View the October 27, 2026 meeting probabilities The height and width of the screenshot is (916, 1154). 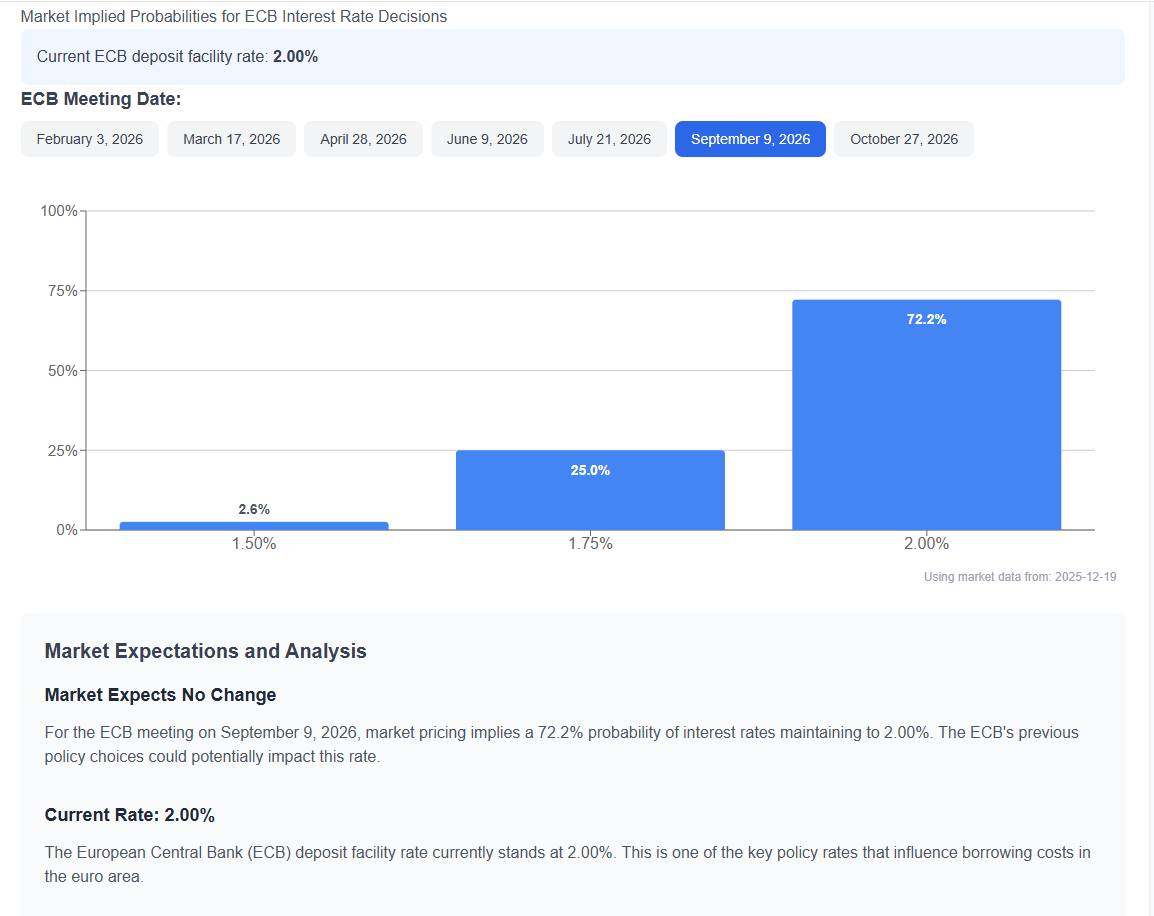(903, 139)
